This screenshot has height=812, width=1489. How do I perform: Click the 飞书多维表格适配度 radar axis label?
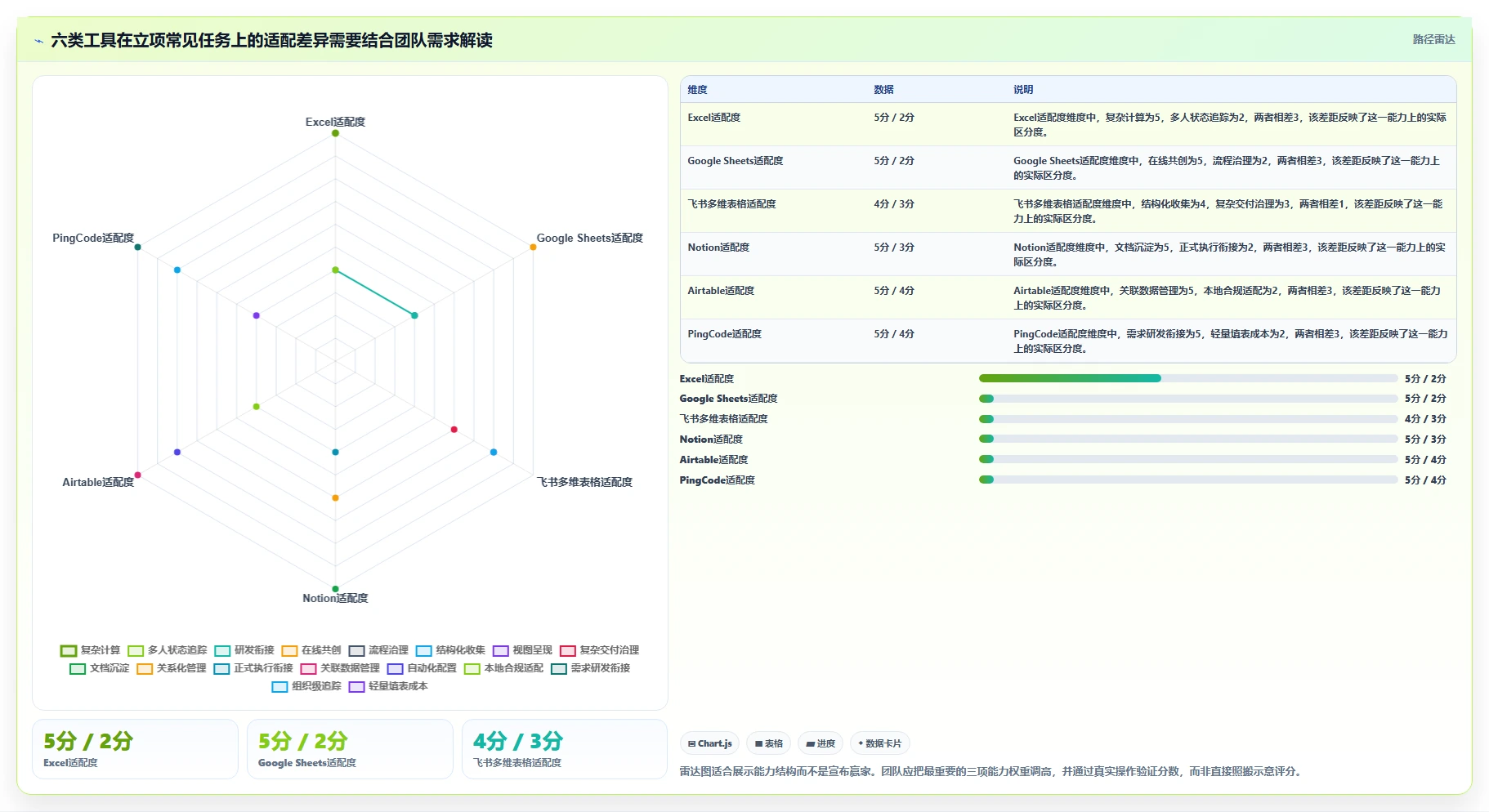[584, 482]
